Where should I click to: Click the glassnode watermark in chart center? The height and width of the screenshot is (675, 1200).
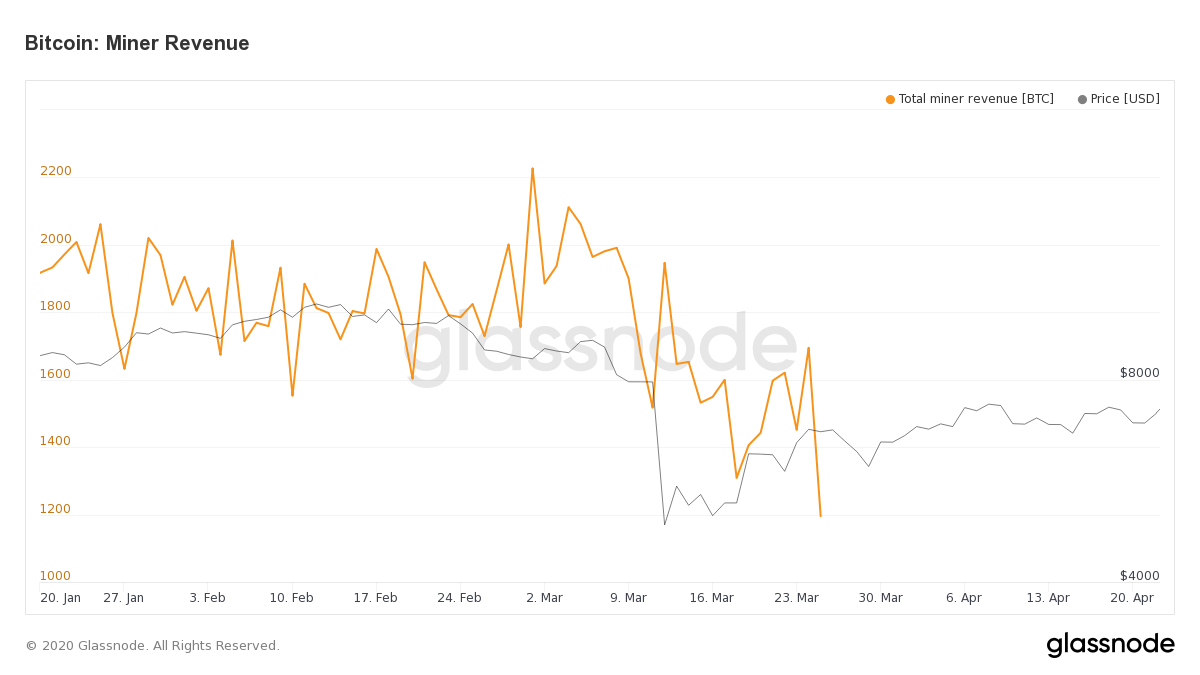600,347
